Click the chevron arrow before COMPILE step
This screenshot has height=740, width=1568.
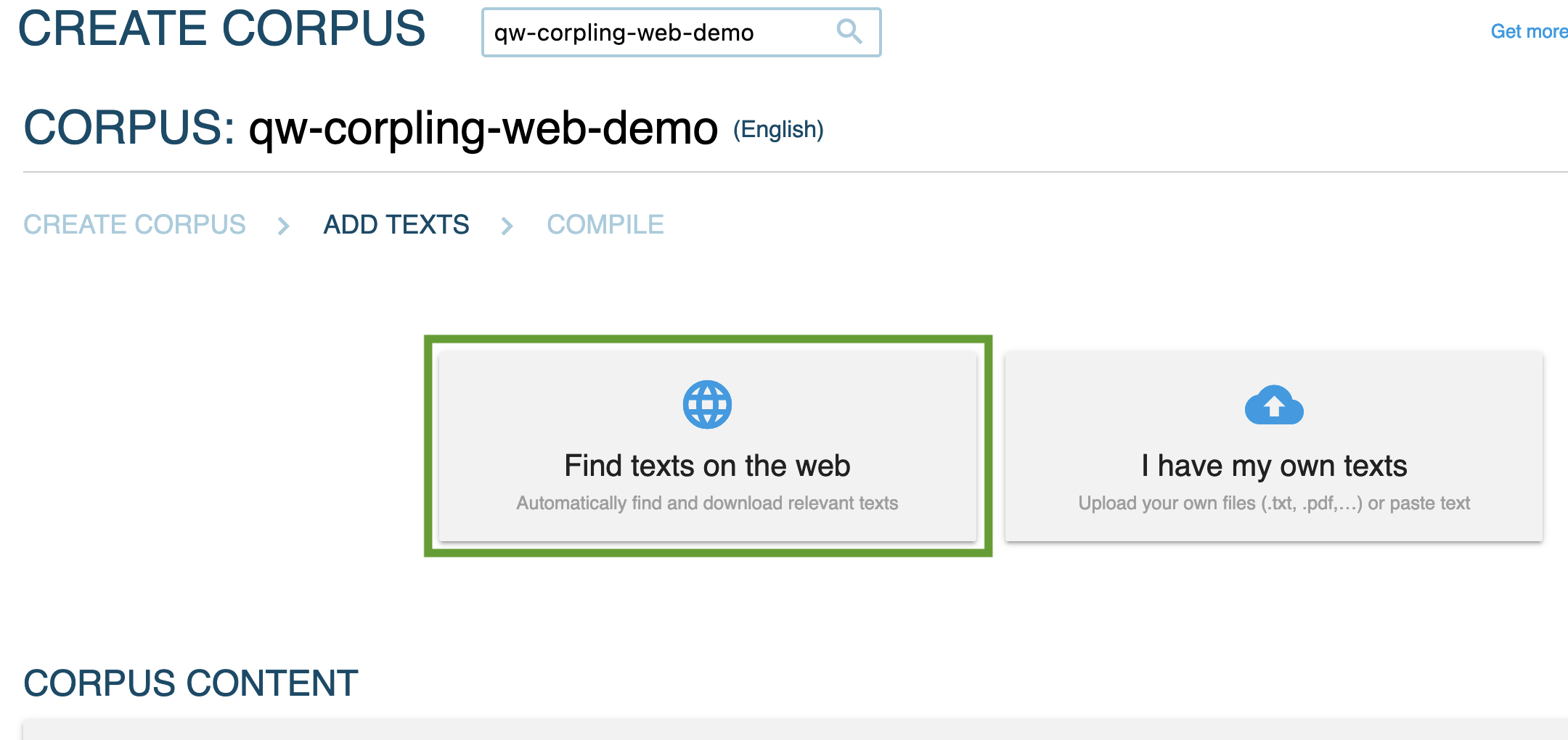pos(507,226)
